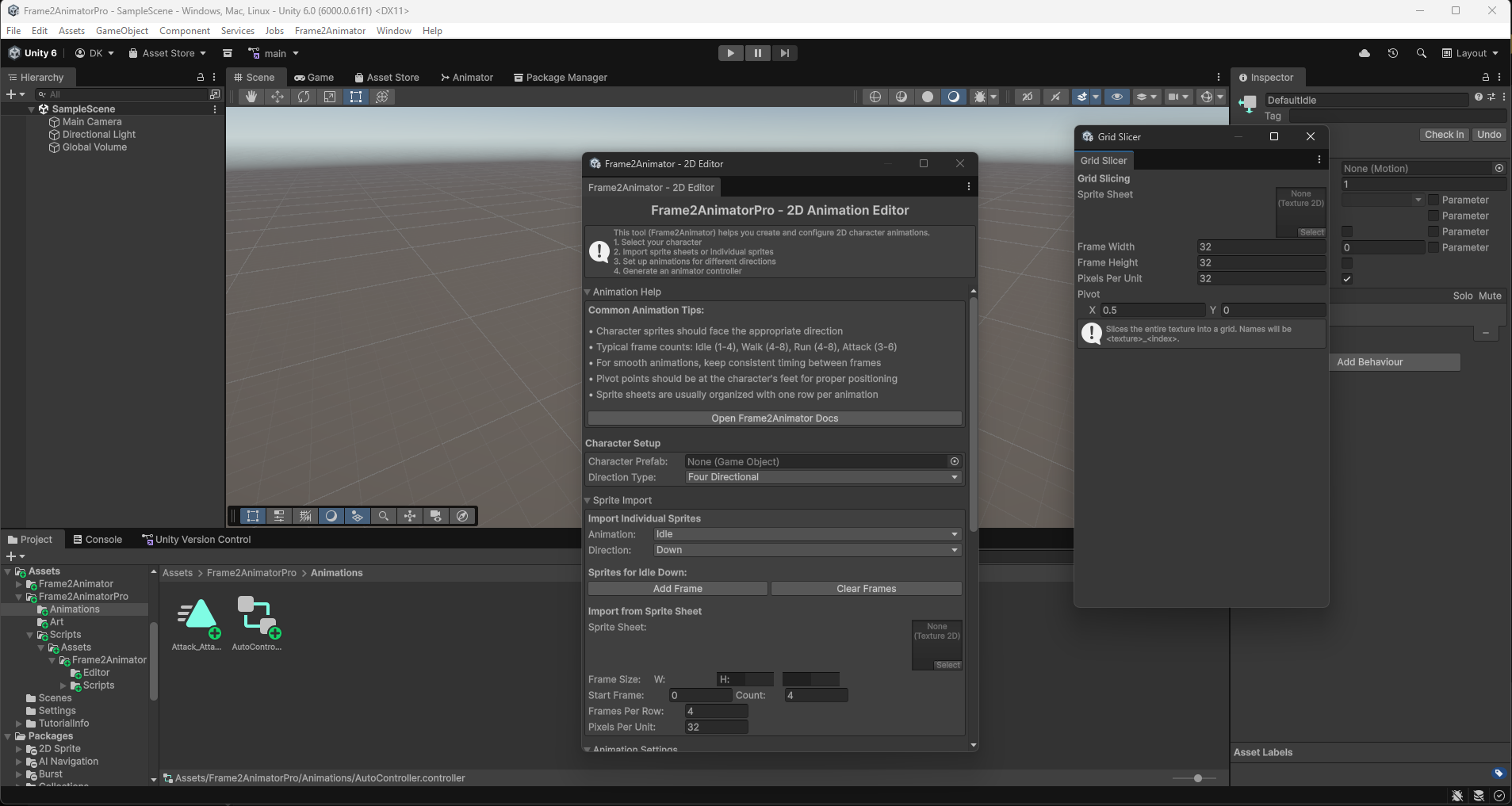
Task: Select the Rotate tool in Scene toolbar
Action: (x=304, y=97)
